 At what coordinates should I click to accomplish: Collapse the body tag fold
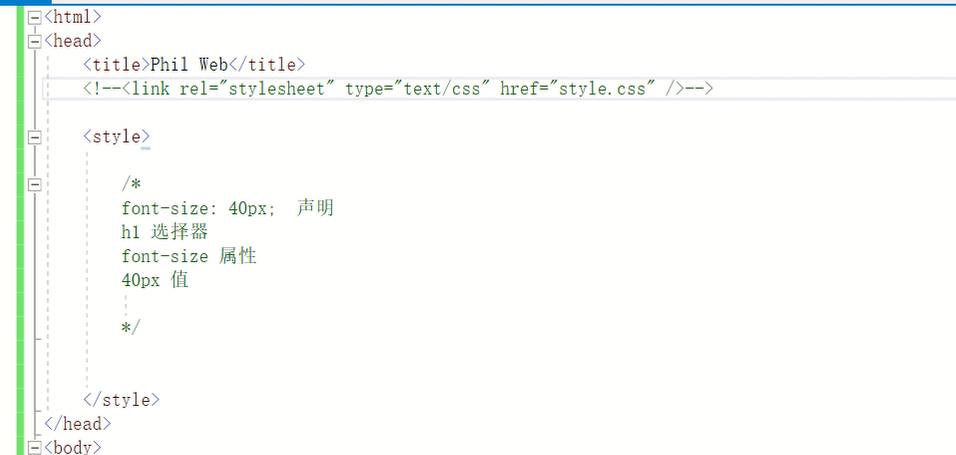(35, 447)
